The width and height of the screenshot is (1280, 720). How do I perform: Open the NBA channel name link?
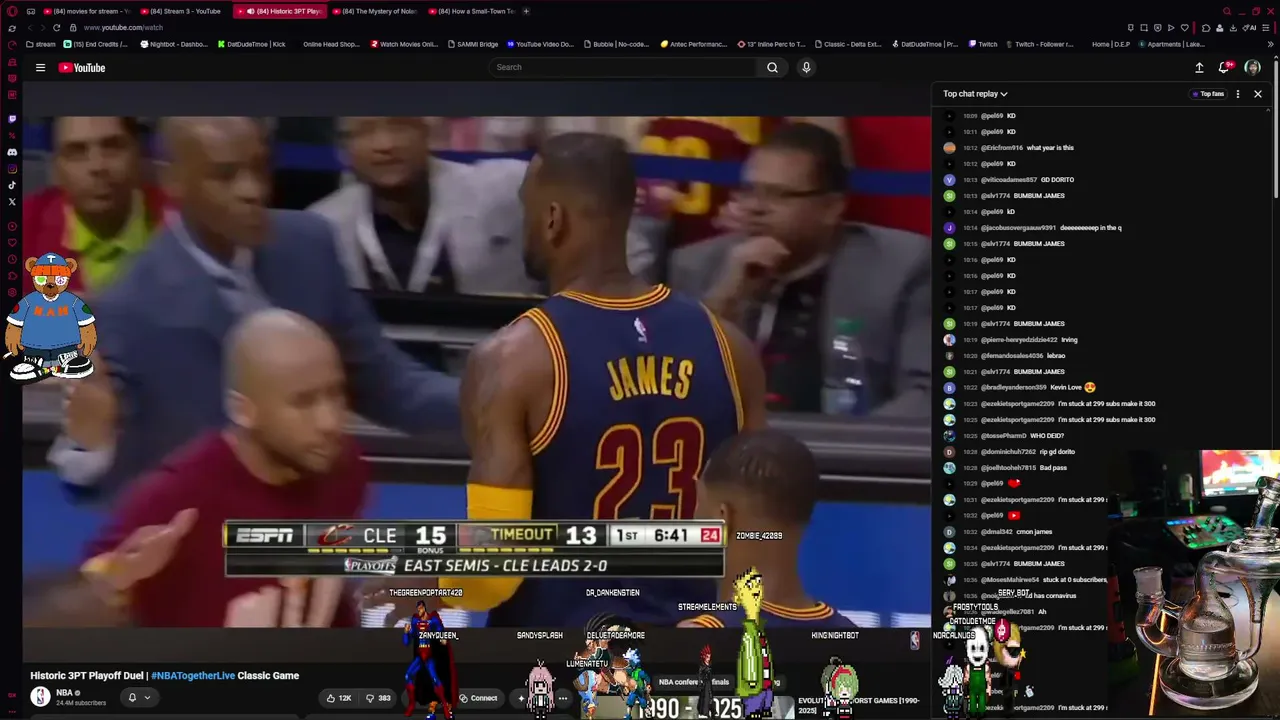pyautogui.click(x=64, y=693)
